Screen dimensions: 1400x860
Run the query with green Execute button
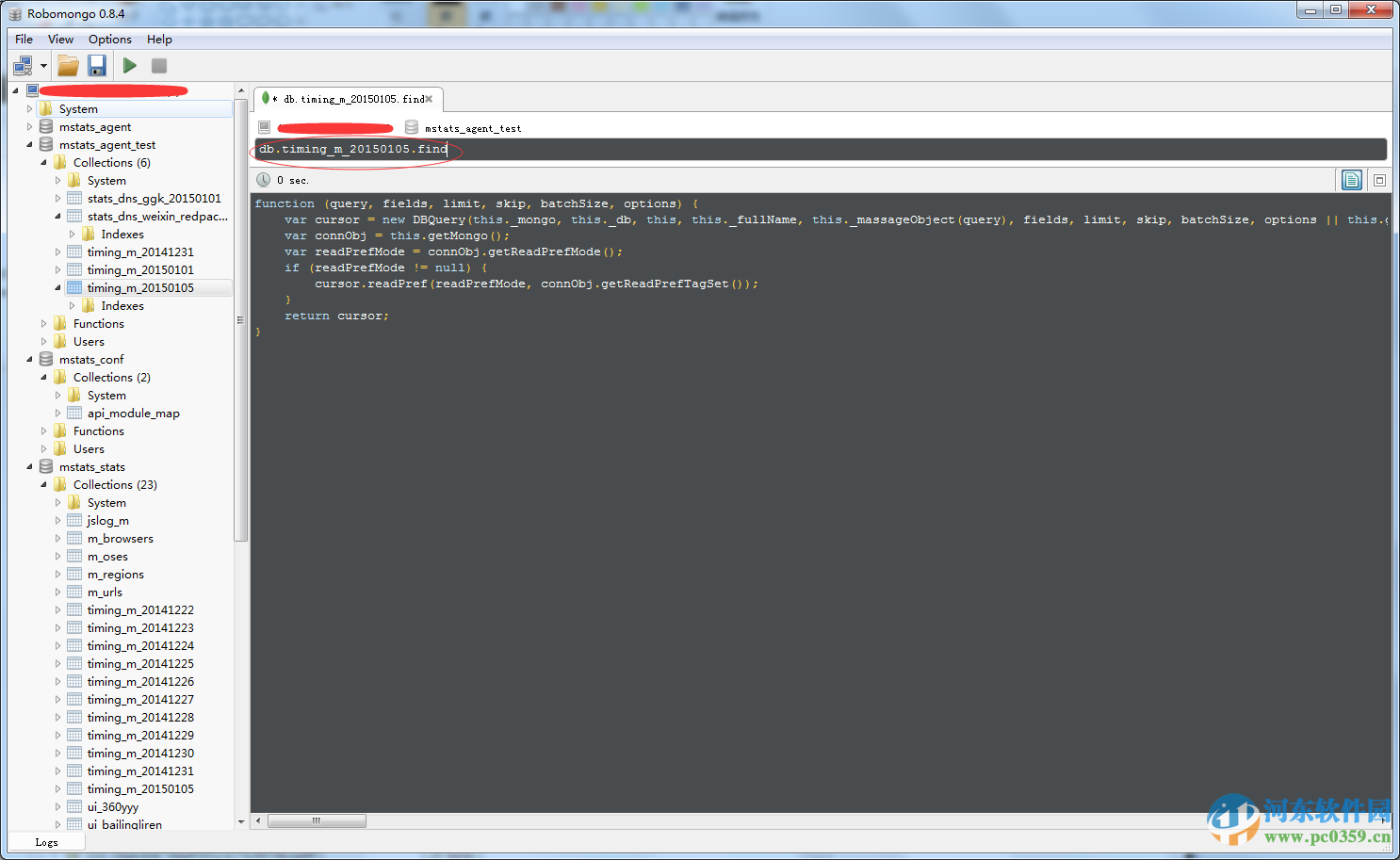point(130,66)
